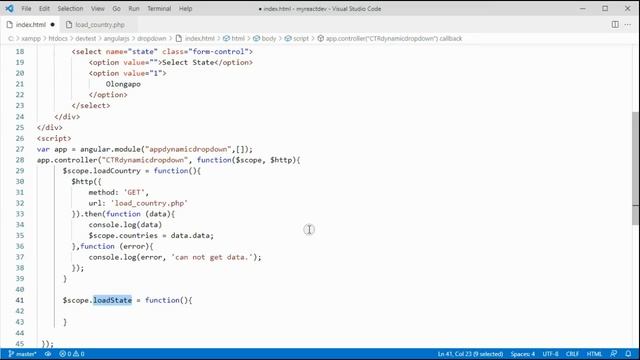Click line number 29 in gutter
Viewport: 640px width, 360px height.
pyautogui.click(x=20, y=171)
